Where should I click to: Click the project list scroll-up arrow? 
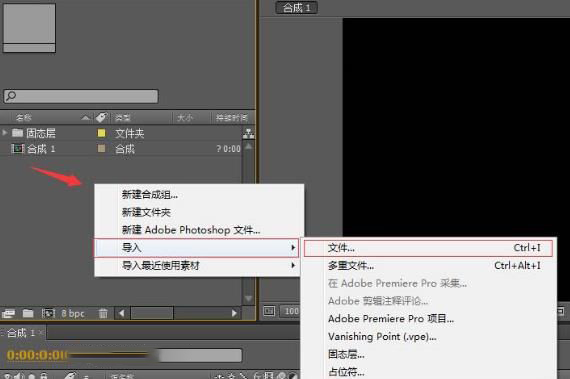click(249, 146)
